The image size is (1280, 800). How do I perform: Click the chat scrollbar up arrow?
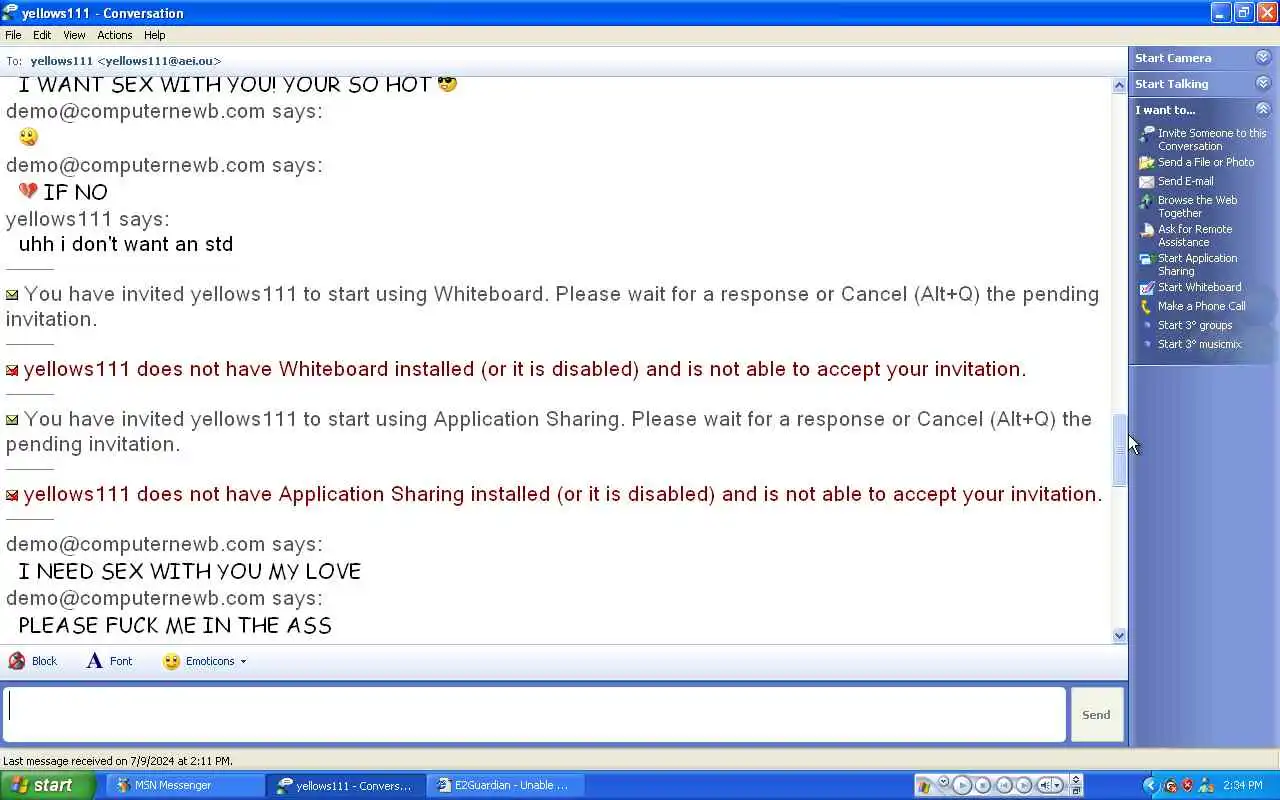pyautogui.click(x=1120, y=85)
